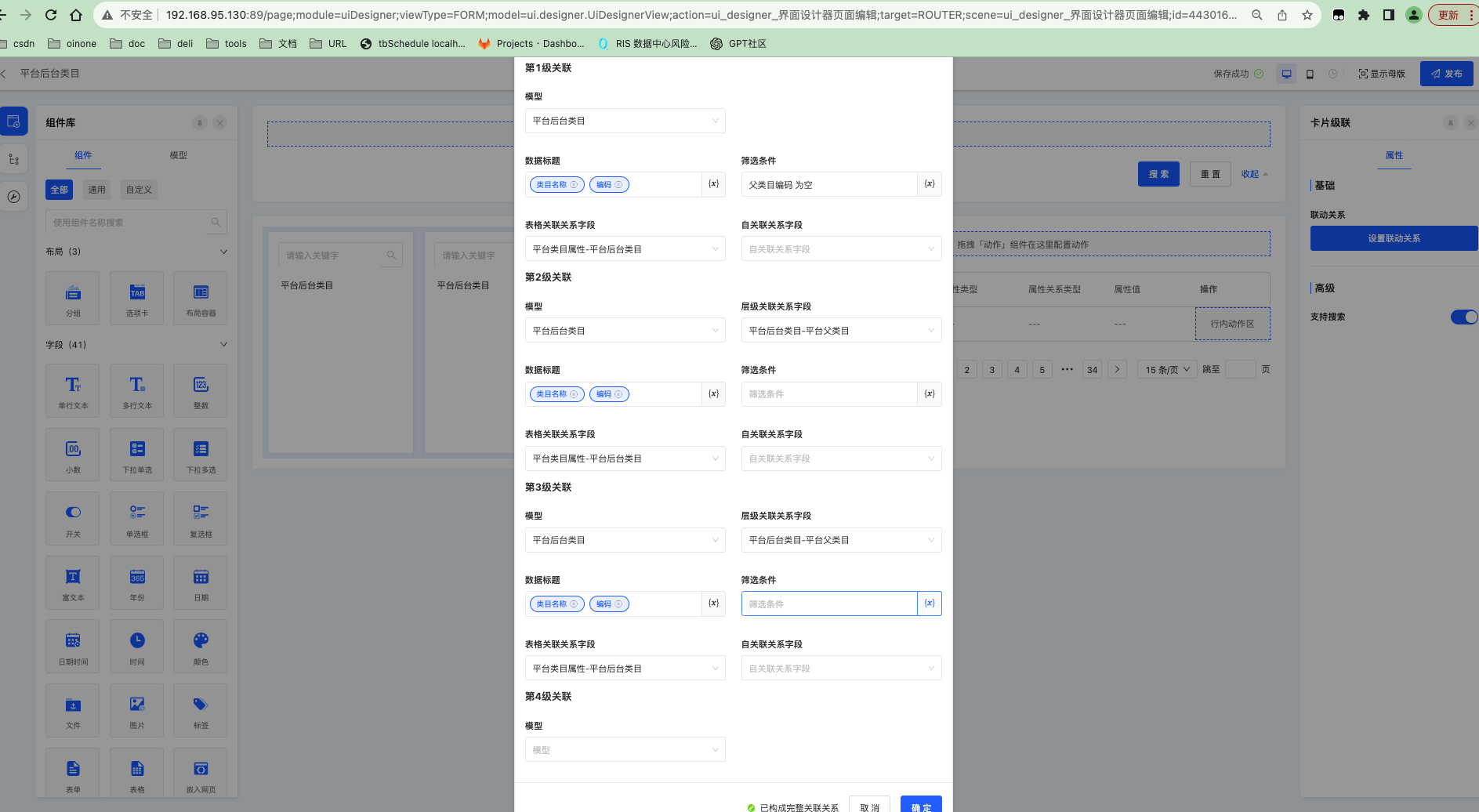1479x812 pixels.
Task: Open level 1 模型 dropdown 平台后台类目
Action: 625,121
